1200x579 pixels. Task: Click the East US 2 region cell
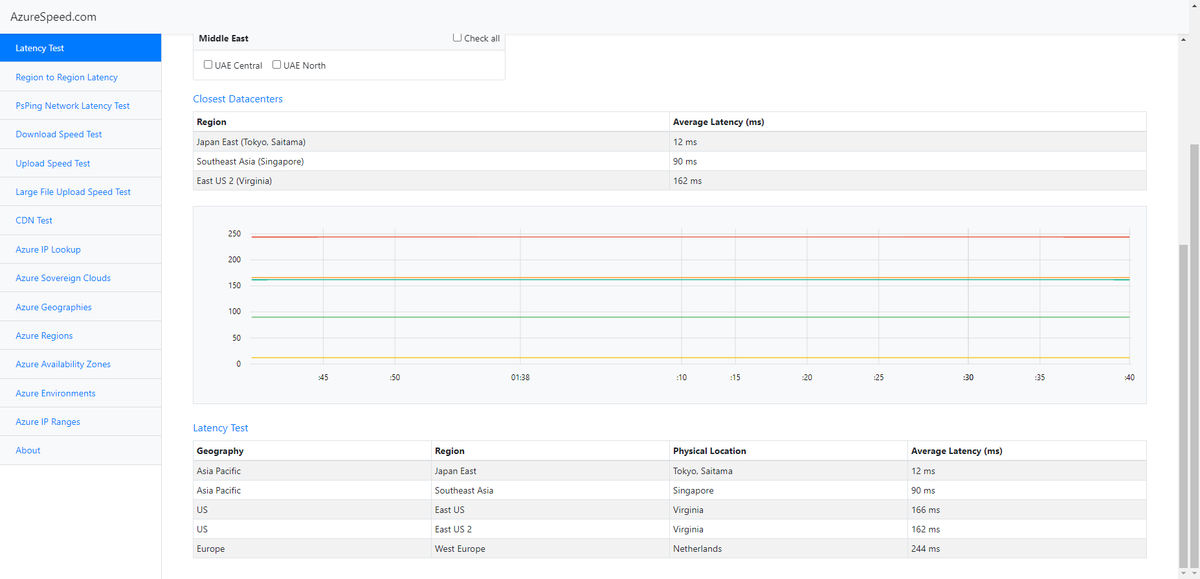tap(550, 529)
